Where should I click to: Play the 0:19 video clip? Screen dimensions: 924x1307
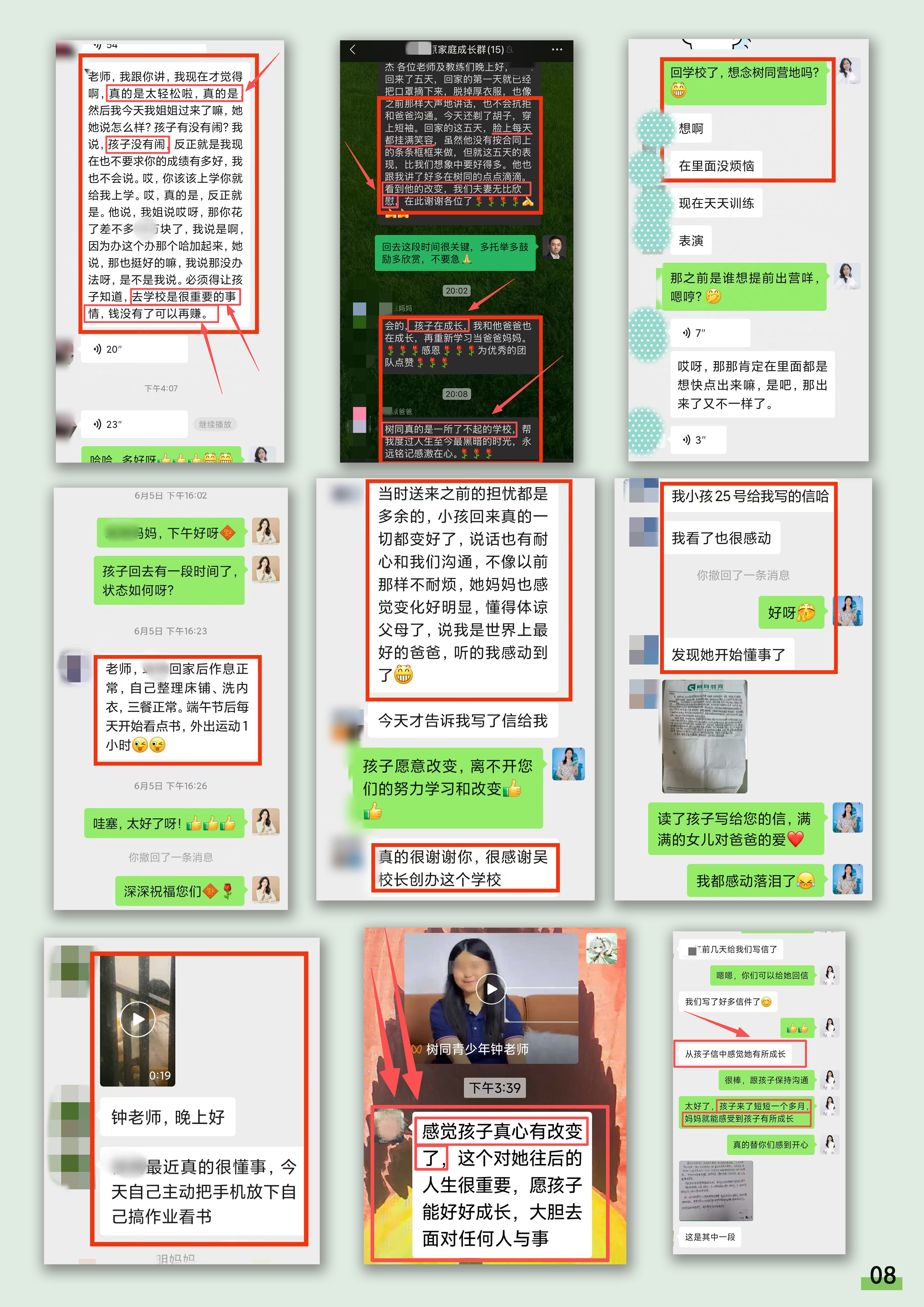(138, 1019)
